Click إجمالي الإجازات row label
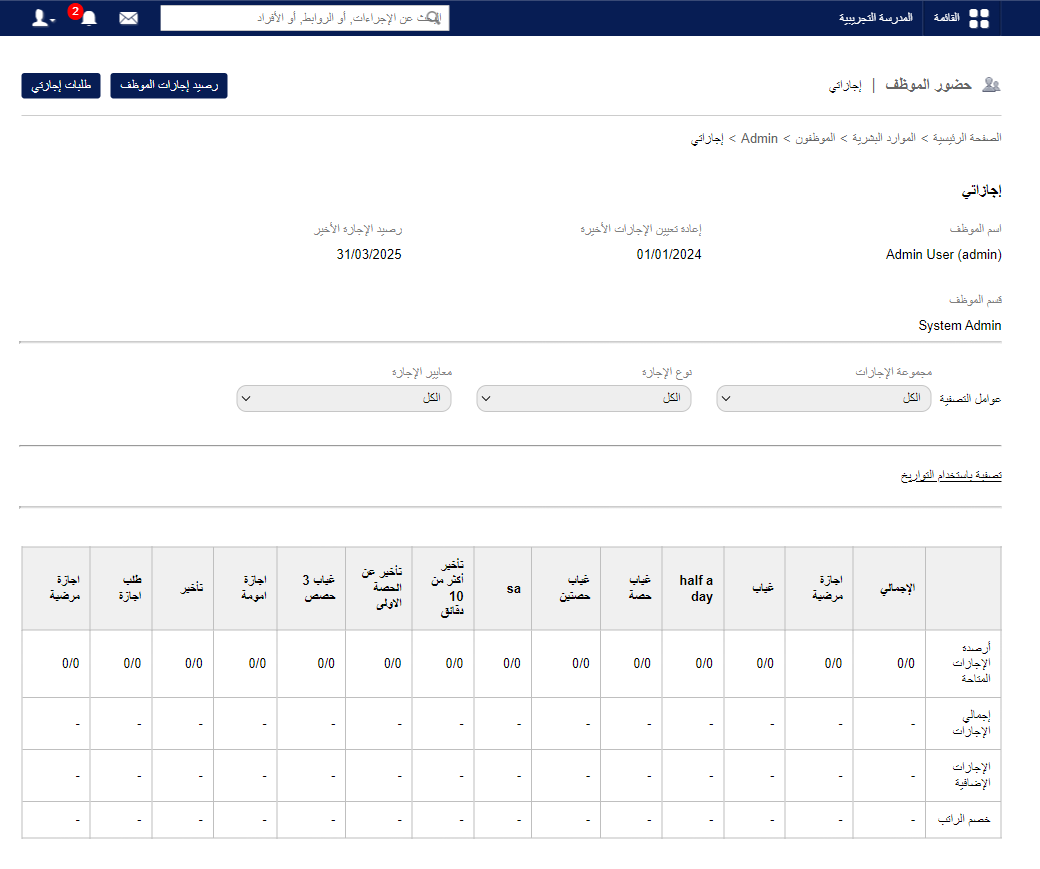Screen dimensions: 1040x869 pyautogui.click(x=971, y=723)
